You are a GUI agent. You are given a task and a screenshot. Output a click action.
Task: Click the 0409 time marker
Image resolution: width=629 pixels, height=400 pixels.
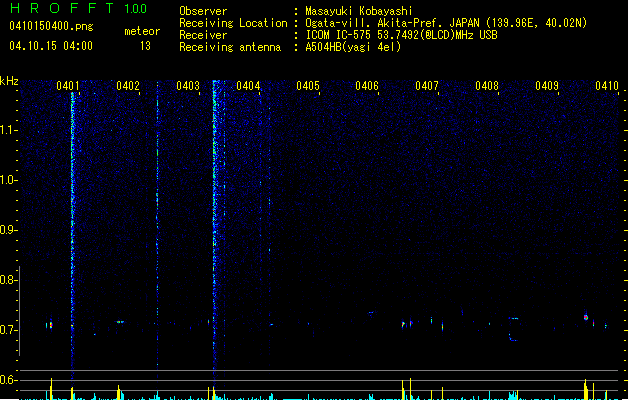[x=547, y=86]
